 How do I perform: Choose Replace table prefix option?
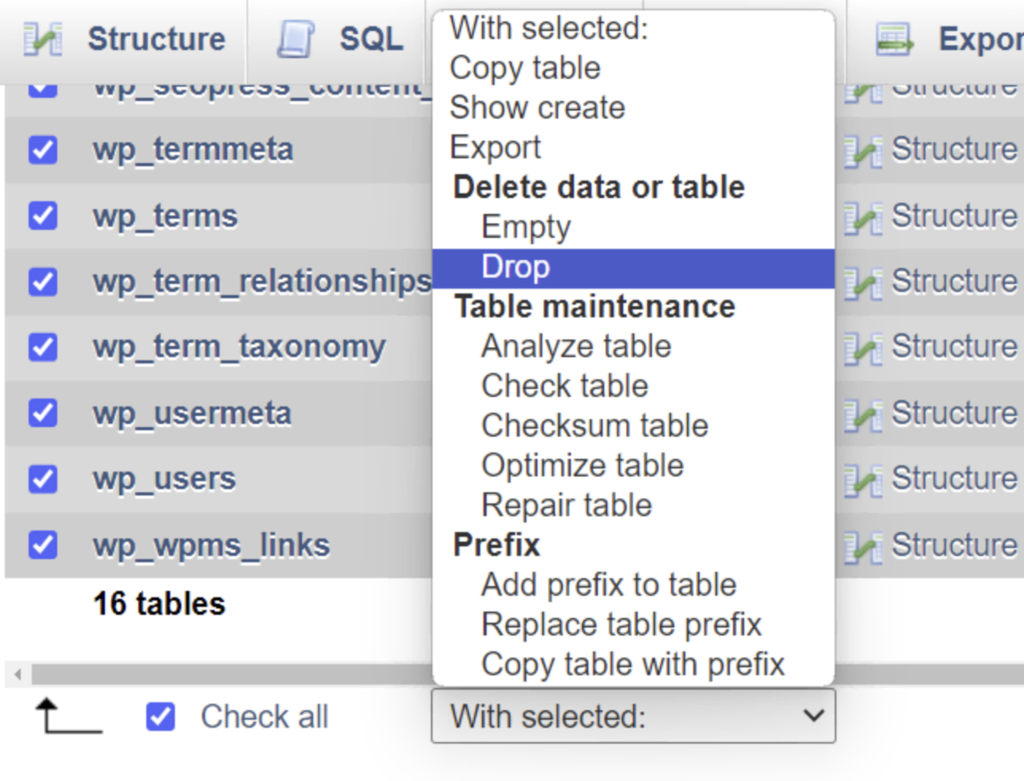click(x=622, y=624)
